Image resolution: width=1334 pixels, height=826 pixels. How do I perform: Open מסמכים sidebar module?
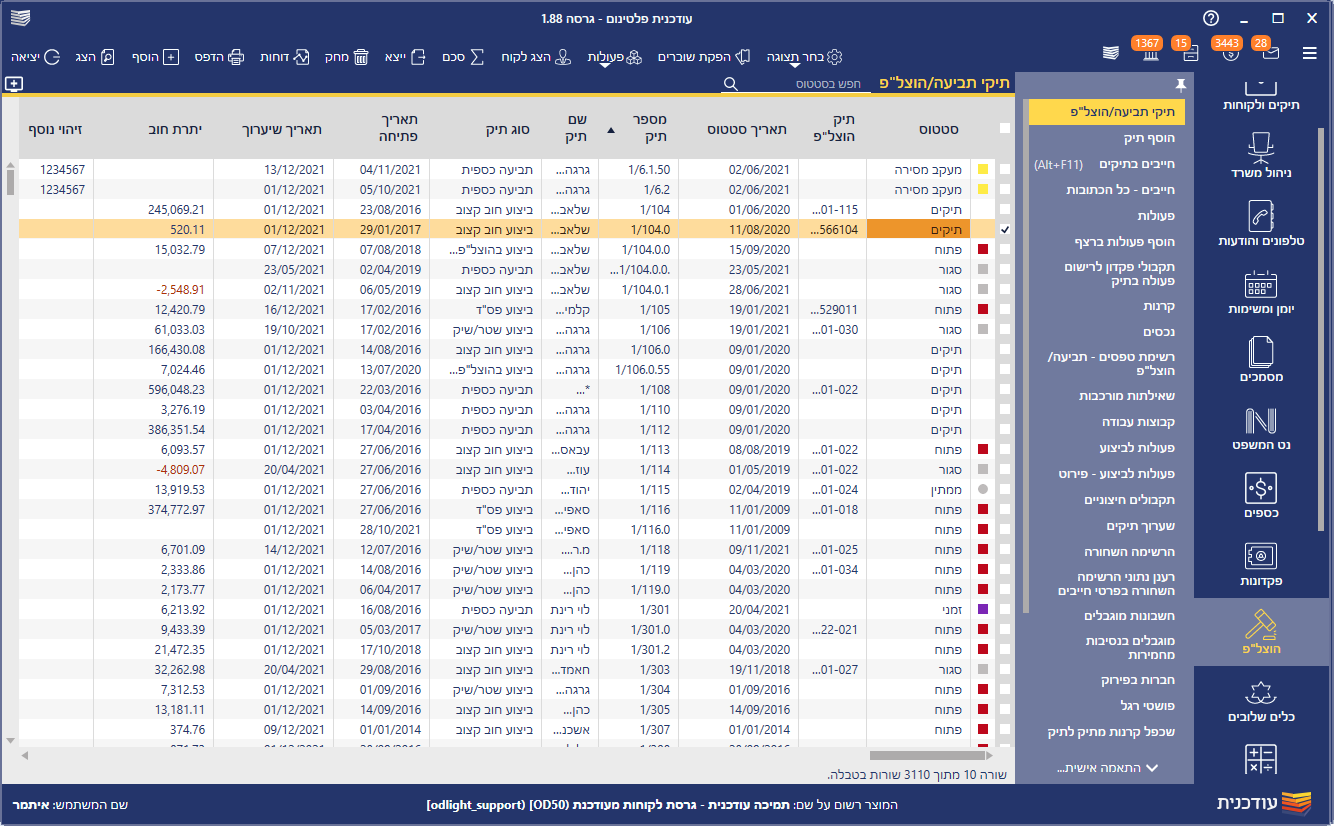coord(1261,361)
